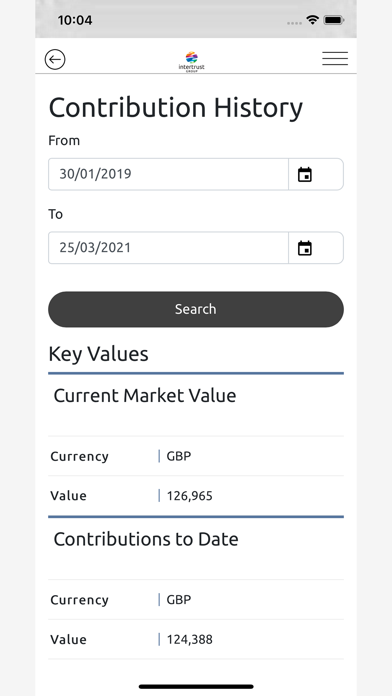Viewport: 392px width, 696px height.
Task: Click the Search button
Action: pos(196,309)
